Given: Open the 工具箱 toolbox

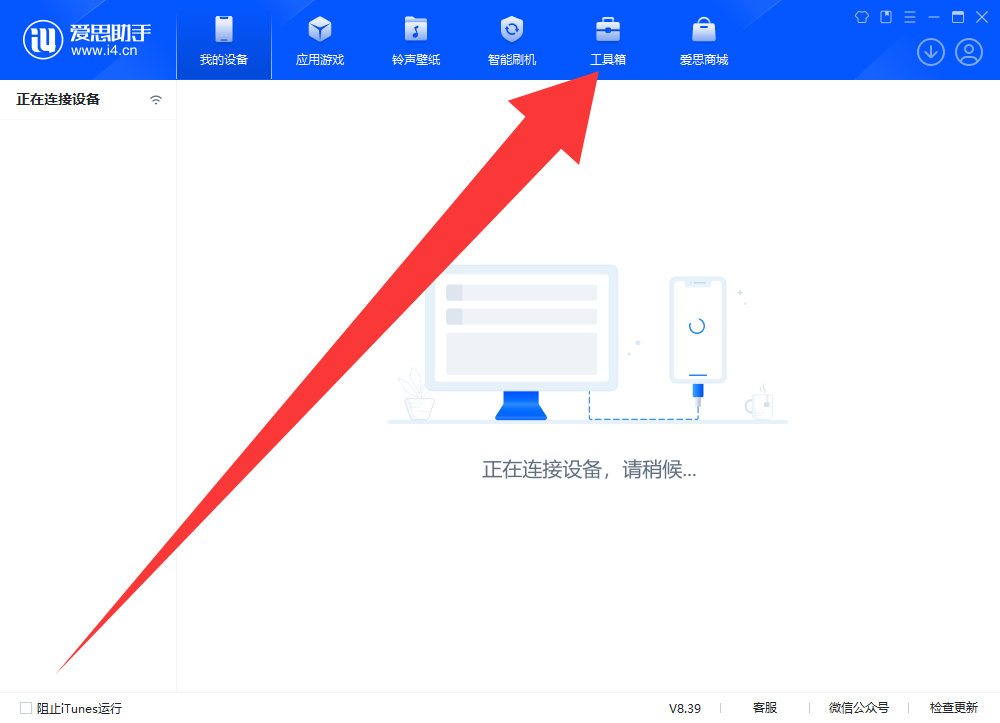Looking at the screenshot, I should tap(607, 42).
